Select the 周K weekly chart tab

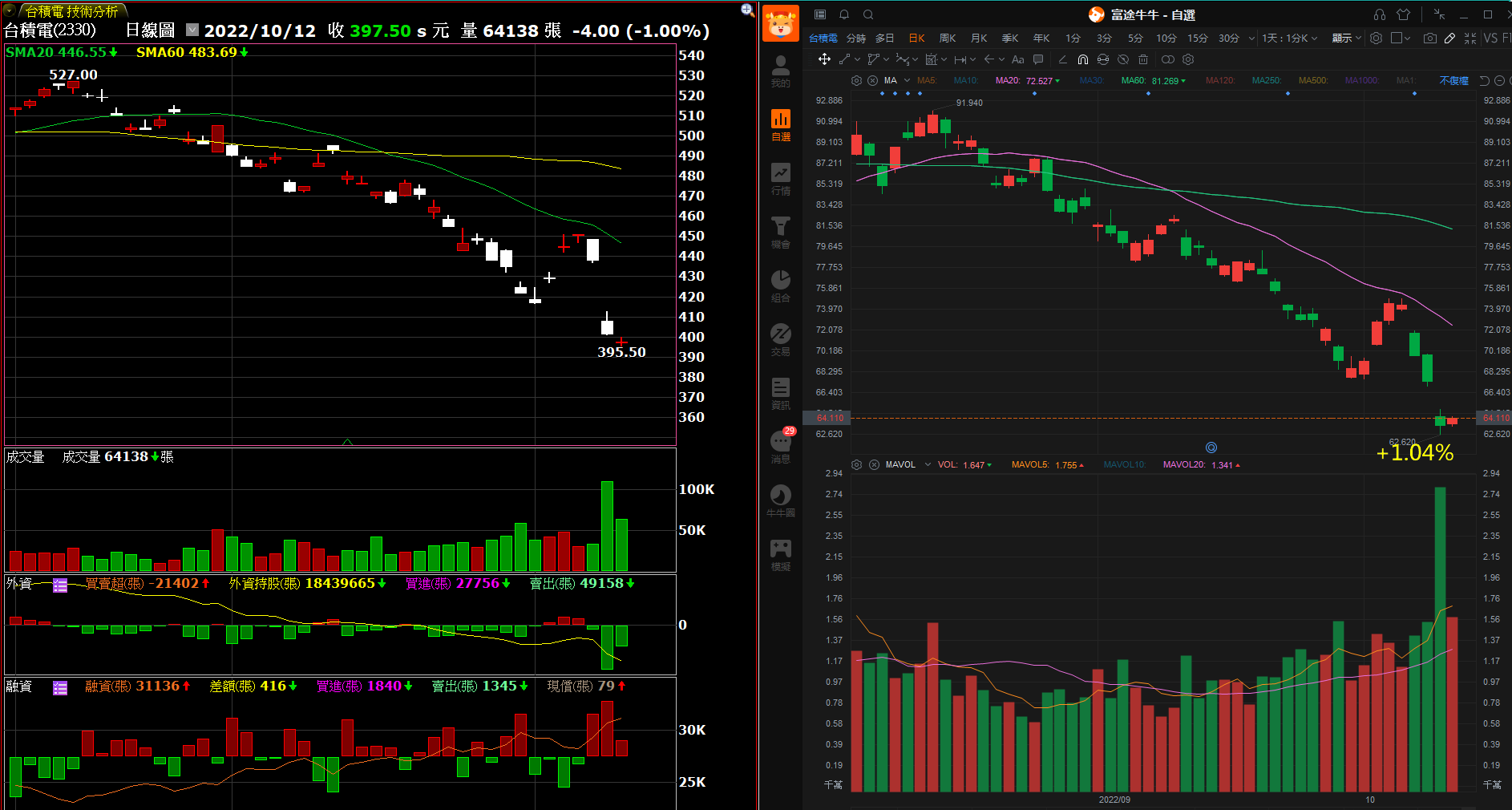pos(948,38)
